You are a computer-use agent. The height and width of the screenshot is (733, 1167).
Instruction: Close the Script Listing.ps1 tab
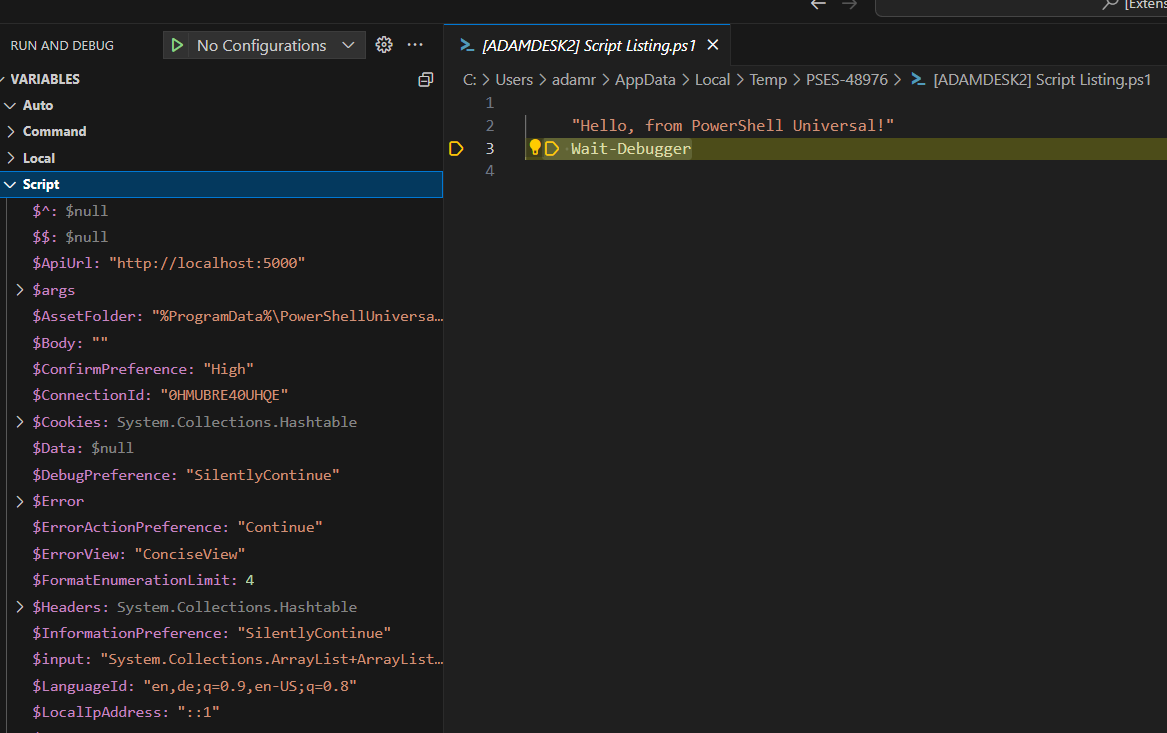click(713, 45)
